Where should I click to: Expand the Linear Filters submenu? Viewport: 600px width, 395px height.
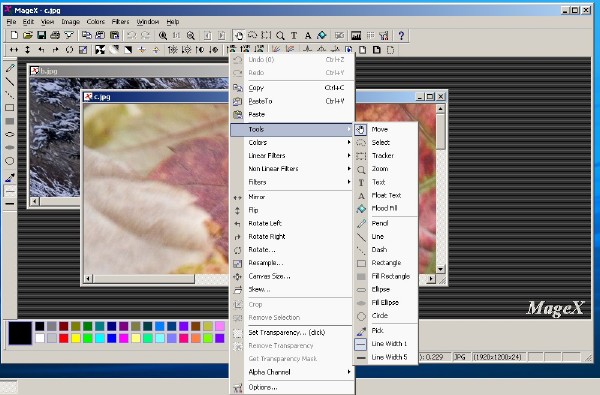292,155
